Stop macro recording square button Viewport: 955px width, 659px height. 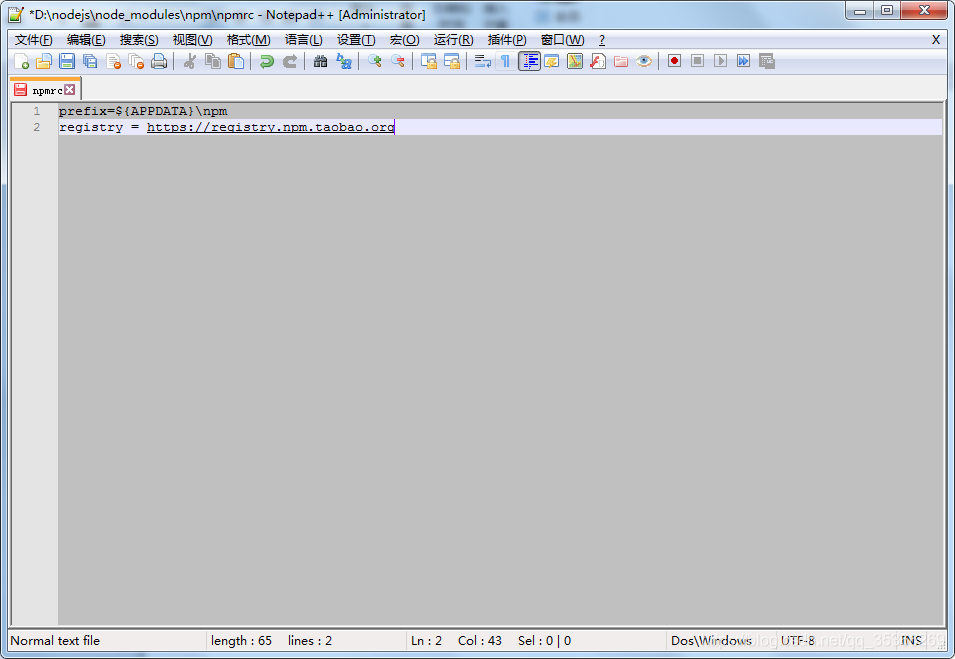pyautogui.click(x=697, y=62)
